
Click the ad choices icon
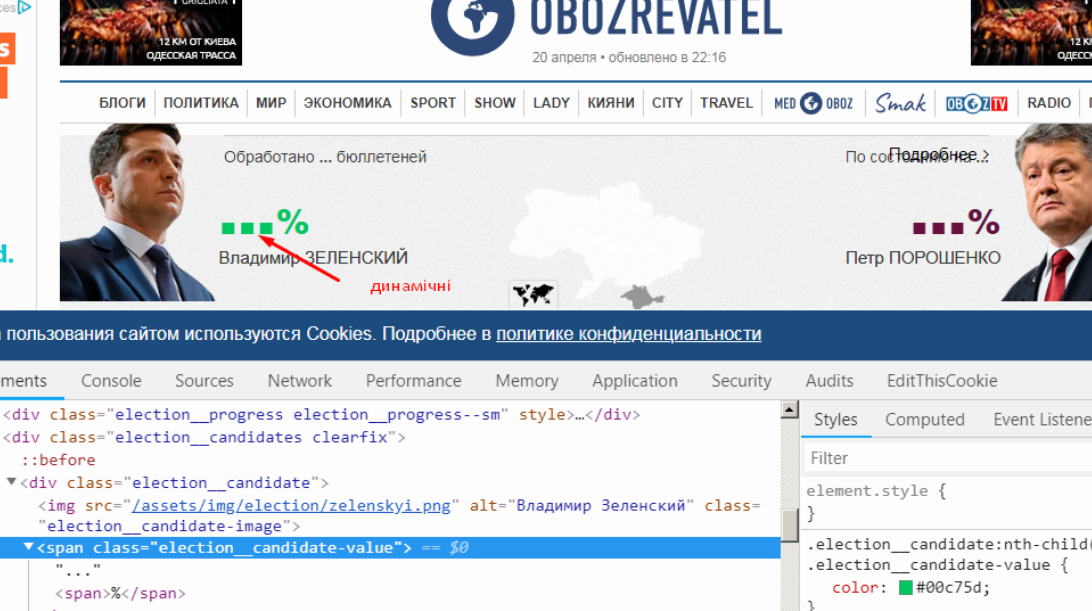tap(24, 8)
